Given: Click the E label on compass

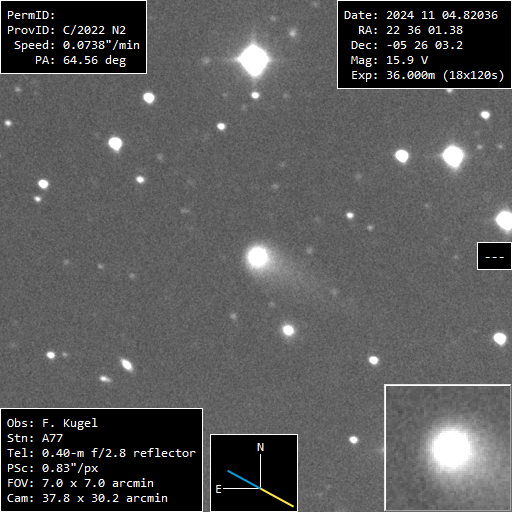Looking at the screenshot, I should [218, 489].
